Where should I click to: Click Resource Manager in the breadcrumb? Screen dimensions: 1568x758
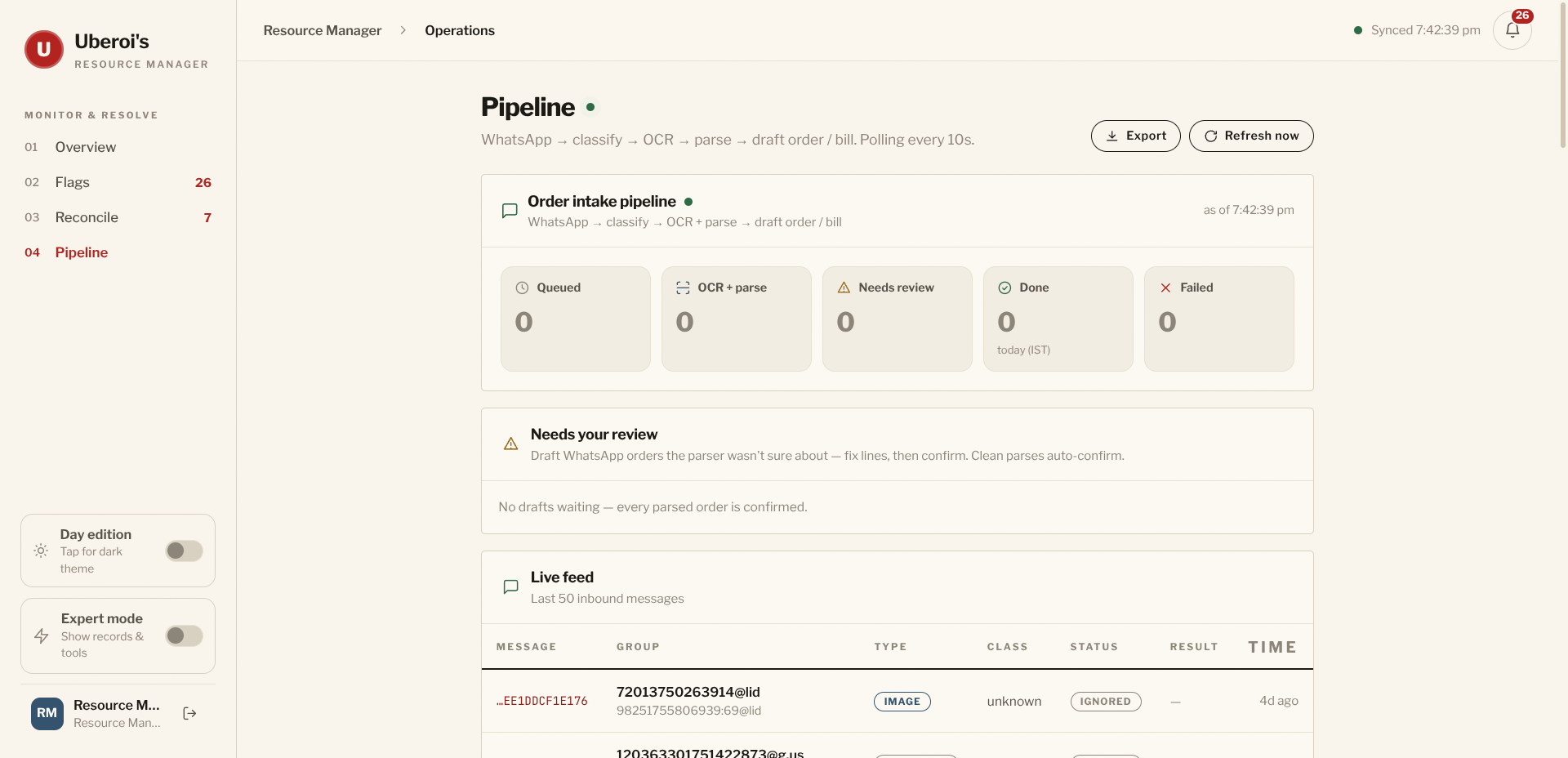323,30
